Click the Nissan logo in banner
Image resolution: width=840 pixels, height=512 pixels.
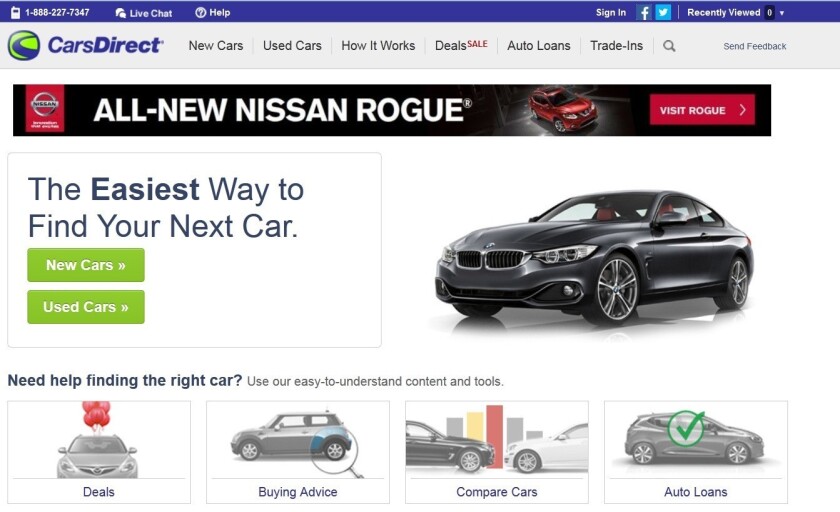(x=44, y=108)
